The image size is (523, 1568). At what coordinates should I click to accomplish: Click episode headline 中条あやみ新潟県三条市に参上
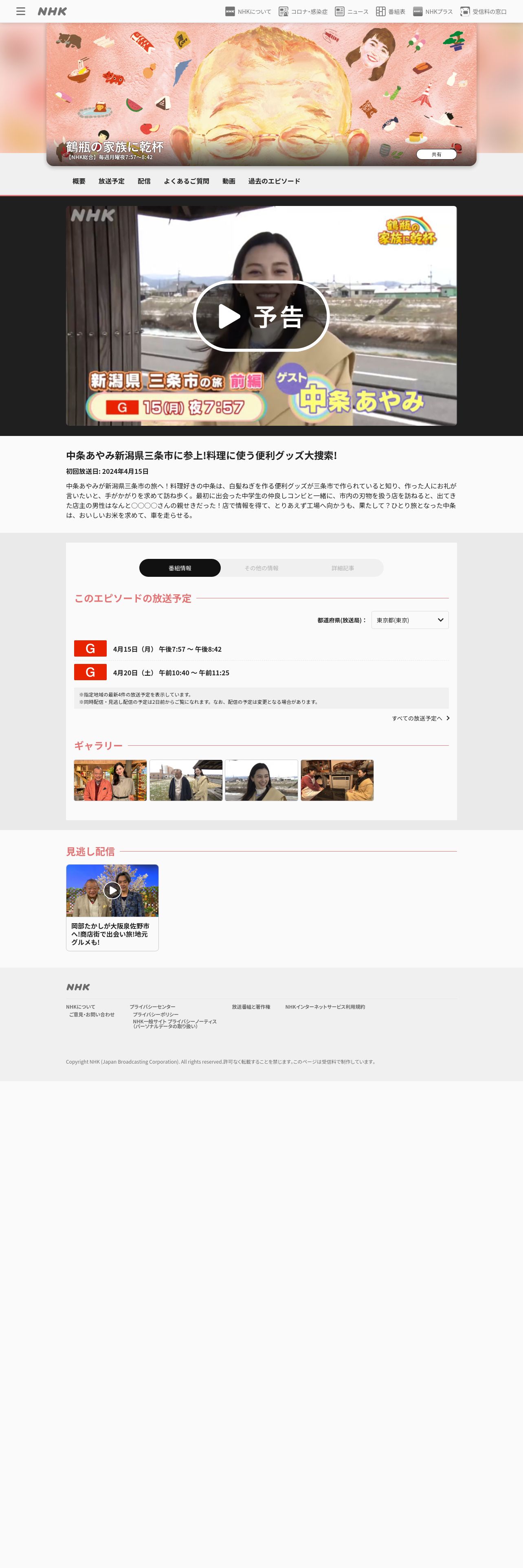[x=202, y=456]
